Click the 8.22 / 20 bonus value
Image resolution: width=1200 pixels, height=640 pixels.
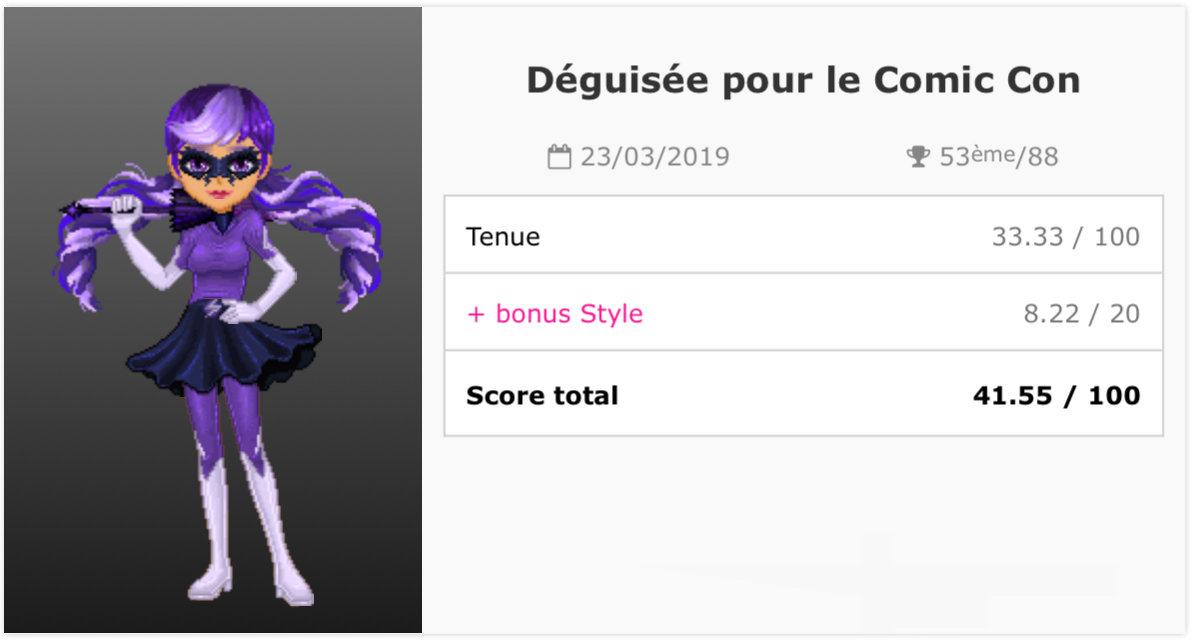[1081, 314]
